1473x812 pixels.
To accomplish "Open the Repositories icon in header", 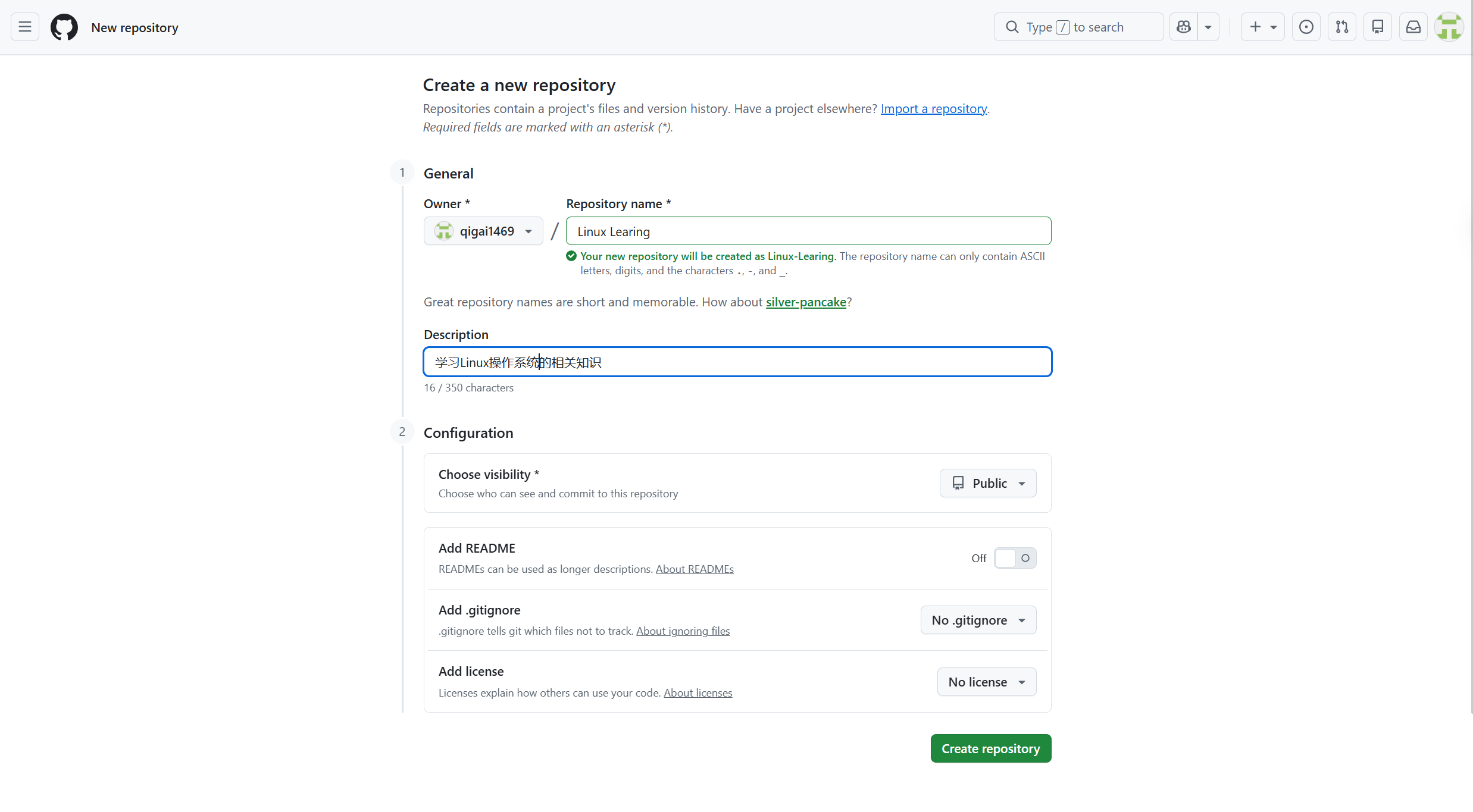I will 1378,27.
